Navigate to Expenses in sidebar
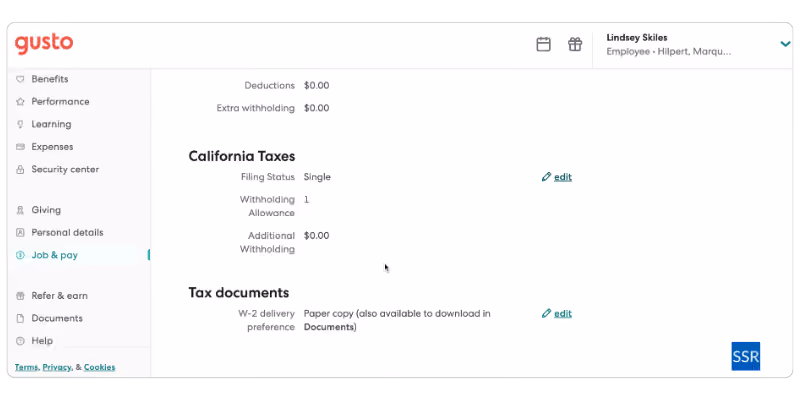The width and height of the screenshot is (800, 400). 52,146
